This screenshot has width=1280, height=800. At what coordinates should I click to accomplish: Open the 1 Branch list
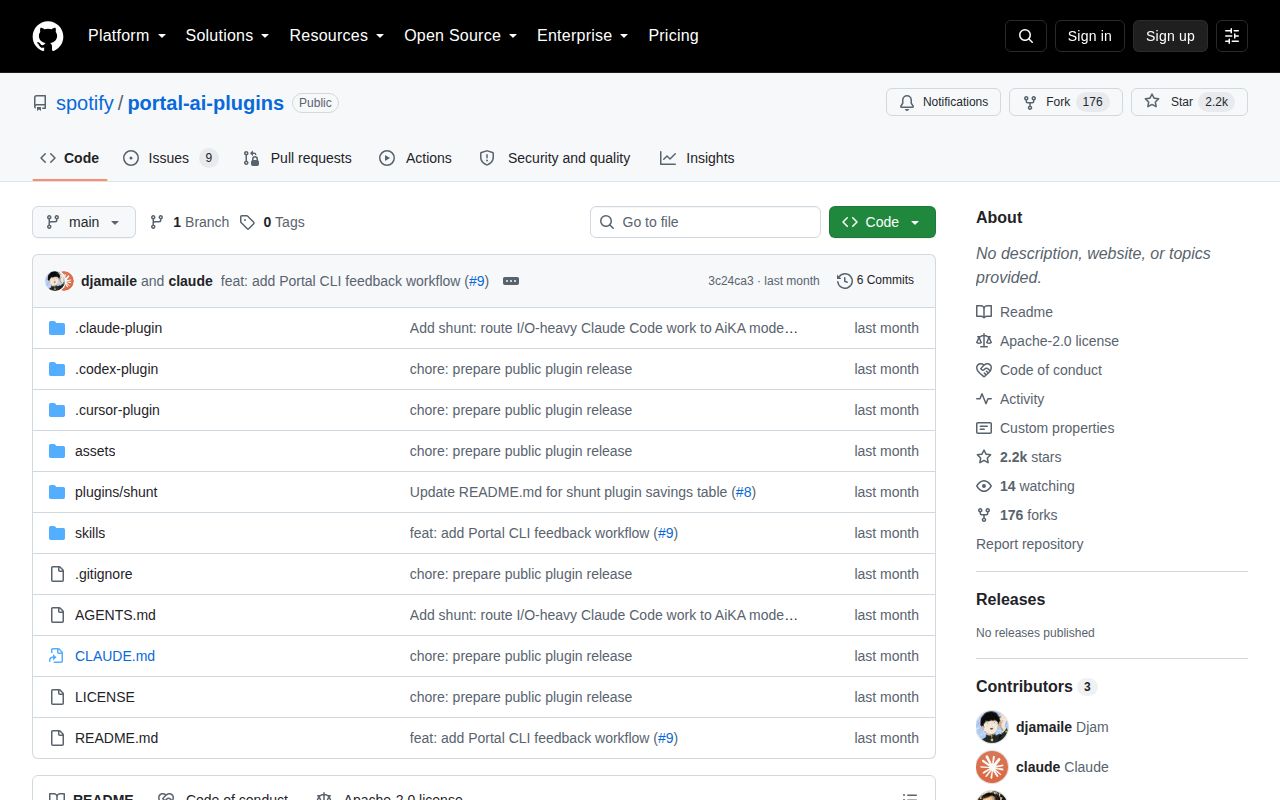(x=189, y=222)
